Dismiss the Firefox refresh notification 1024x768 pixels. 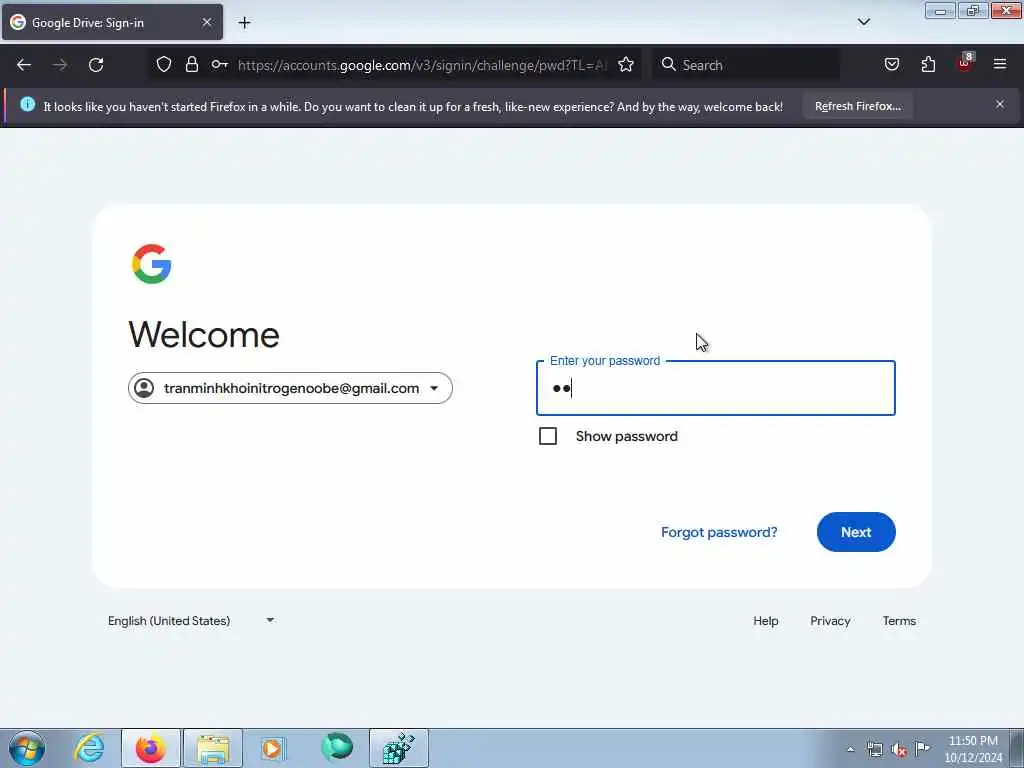coord(1000,104)
